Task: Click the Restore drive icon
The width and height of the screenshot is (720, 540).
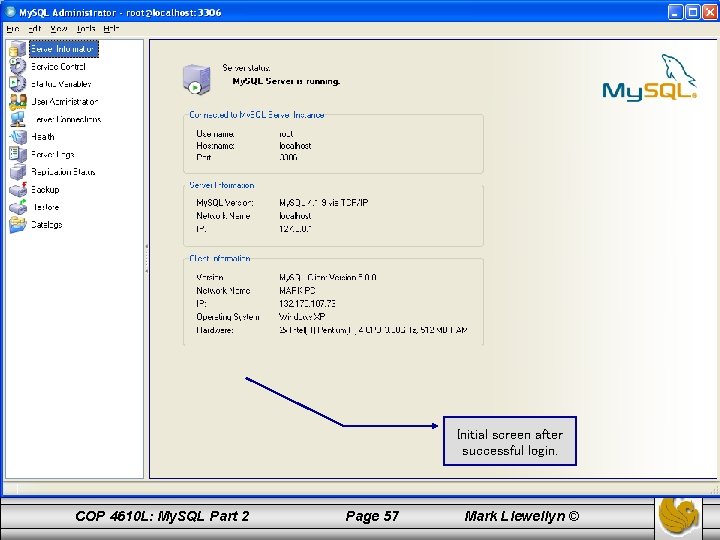Action: pos(17,207)
